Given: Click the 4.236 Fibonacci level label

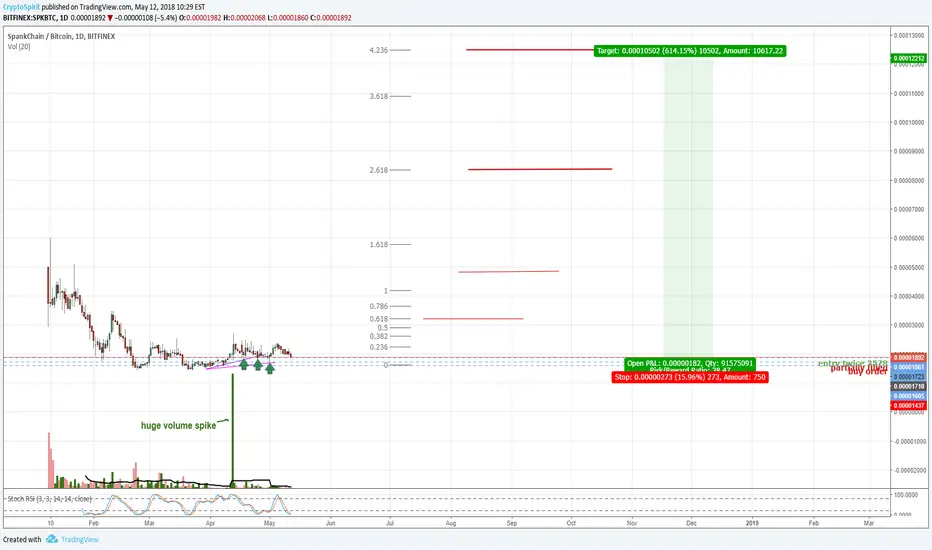Looking at the screenshot, I should (379, 50).
